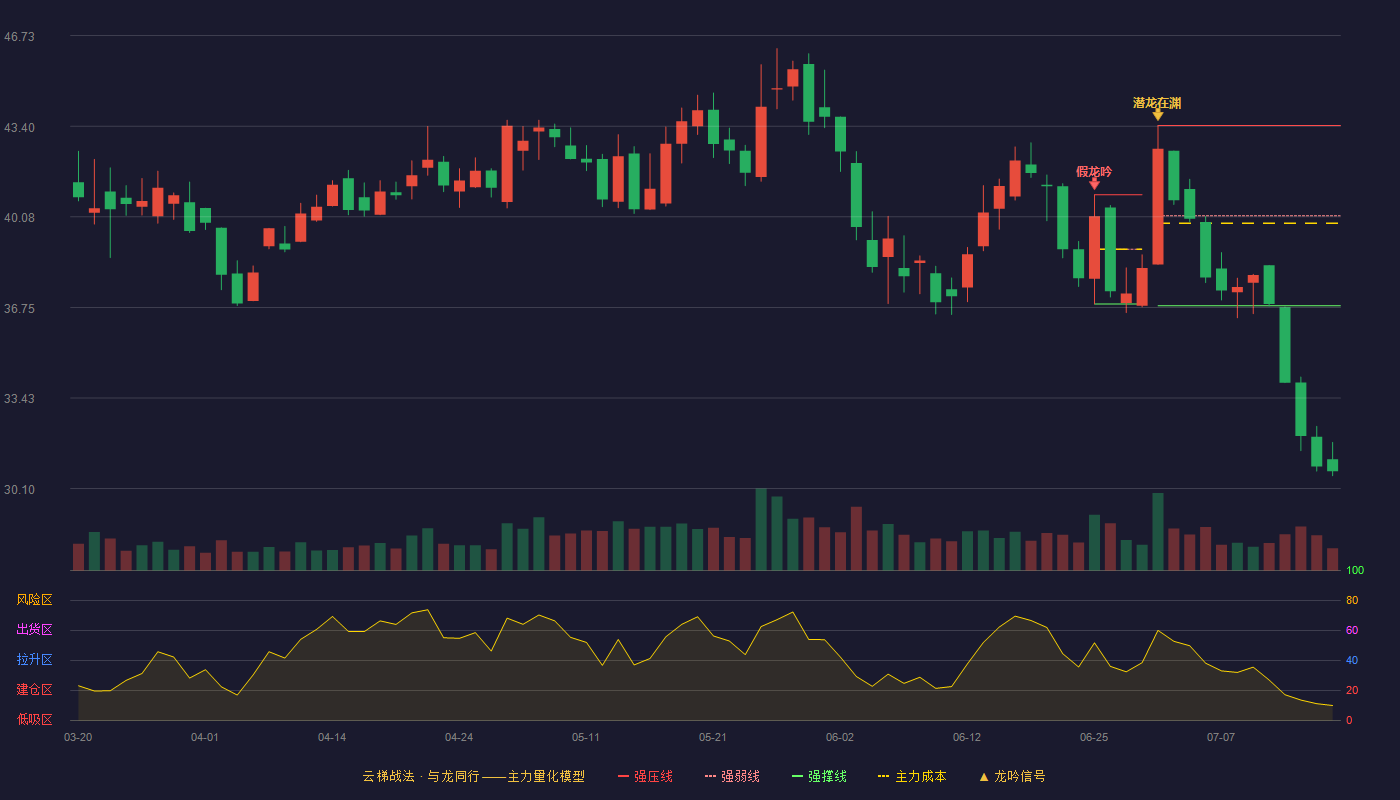This screenshot has height=800, width=1400.
Task: Click the 36.75 price axis label
Action: 20,308
